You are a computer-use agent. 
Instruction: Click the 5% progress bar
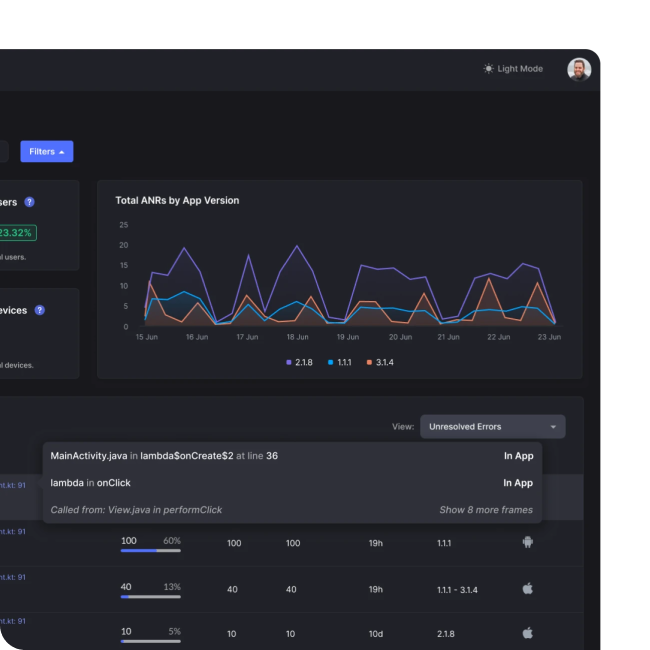point(151,641)
